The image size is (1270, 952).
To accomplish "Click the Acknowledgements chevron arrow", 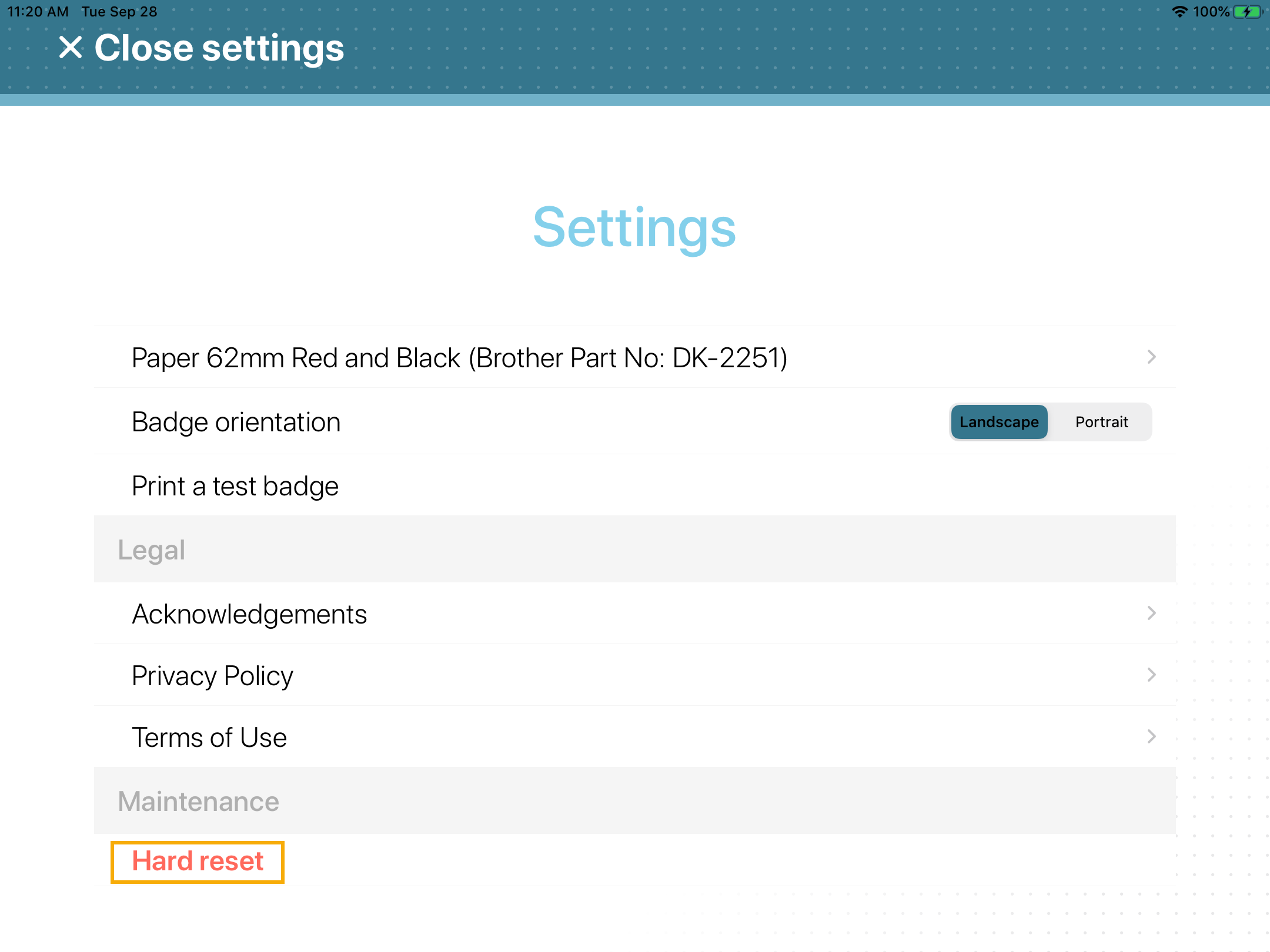I will 1151,614.
